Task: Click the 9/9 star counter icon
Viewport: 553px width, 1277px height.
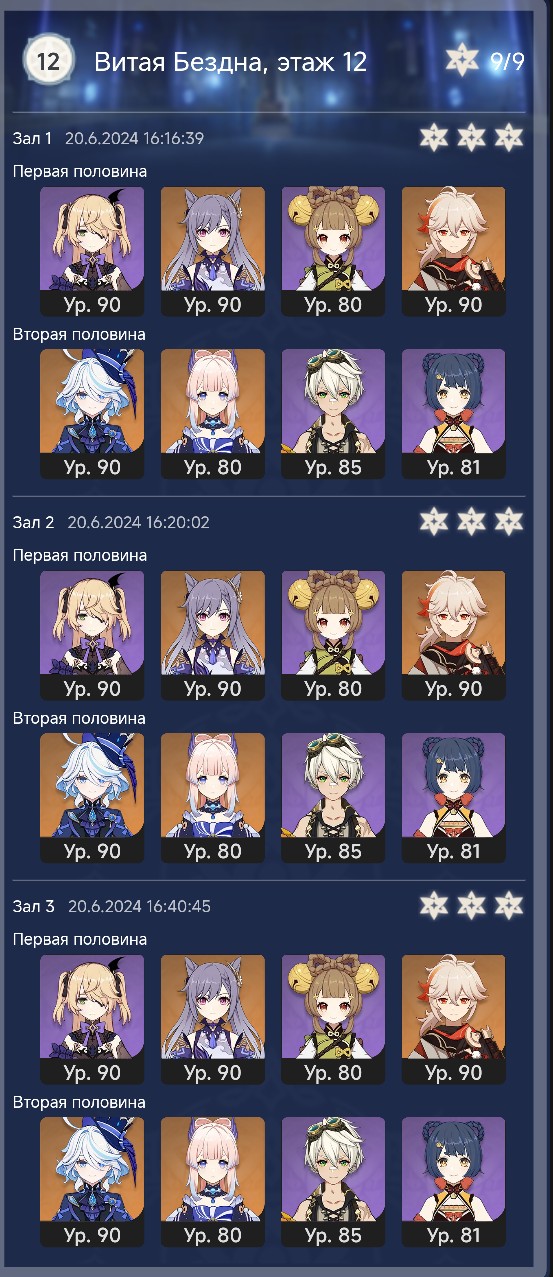Action: 463,61
